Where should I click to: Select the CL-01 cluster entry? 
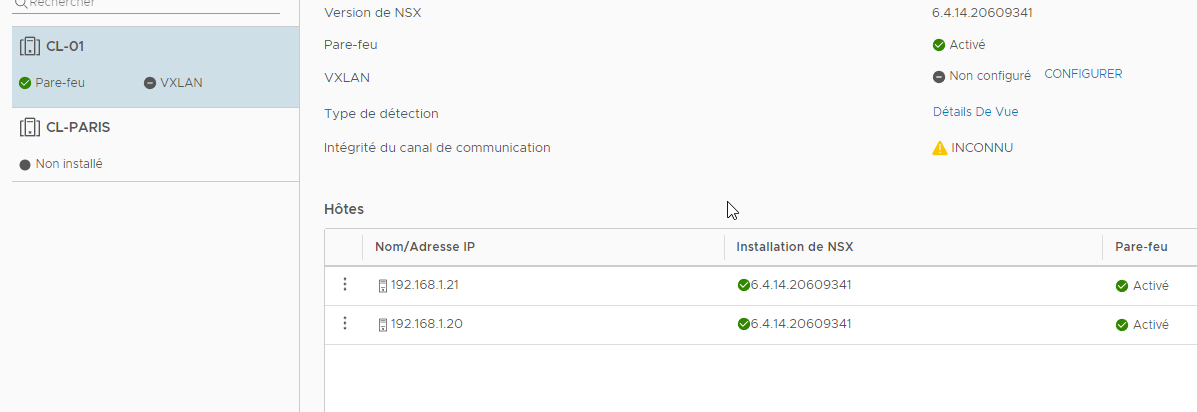click(156, 67)
